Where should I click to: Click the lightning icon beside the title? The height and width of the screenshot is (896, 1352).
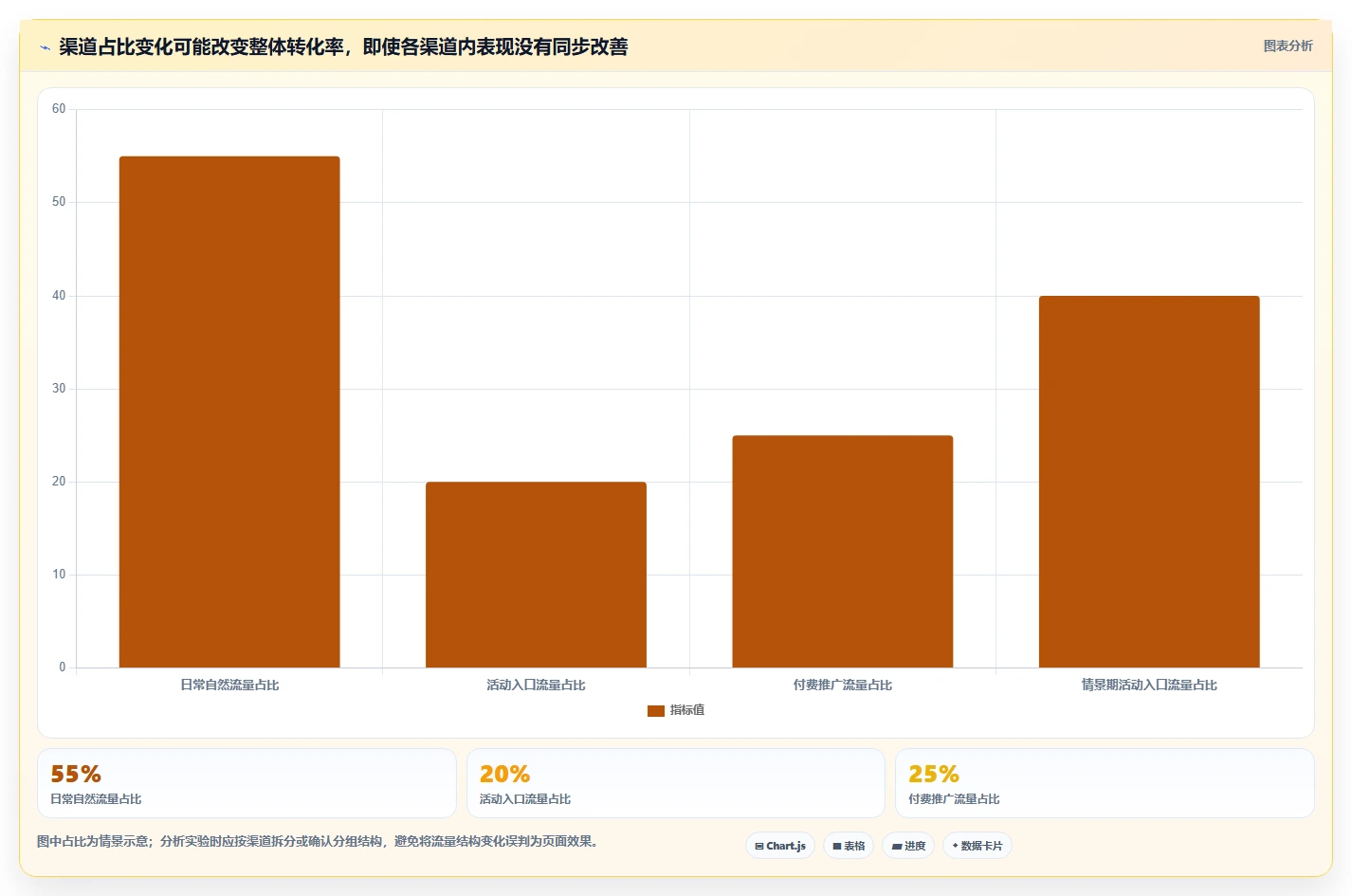pos(45,47)
